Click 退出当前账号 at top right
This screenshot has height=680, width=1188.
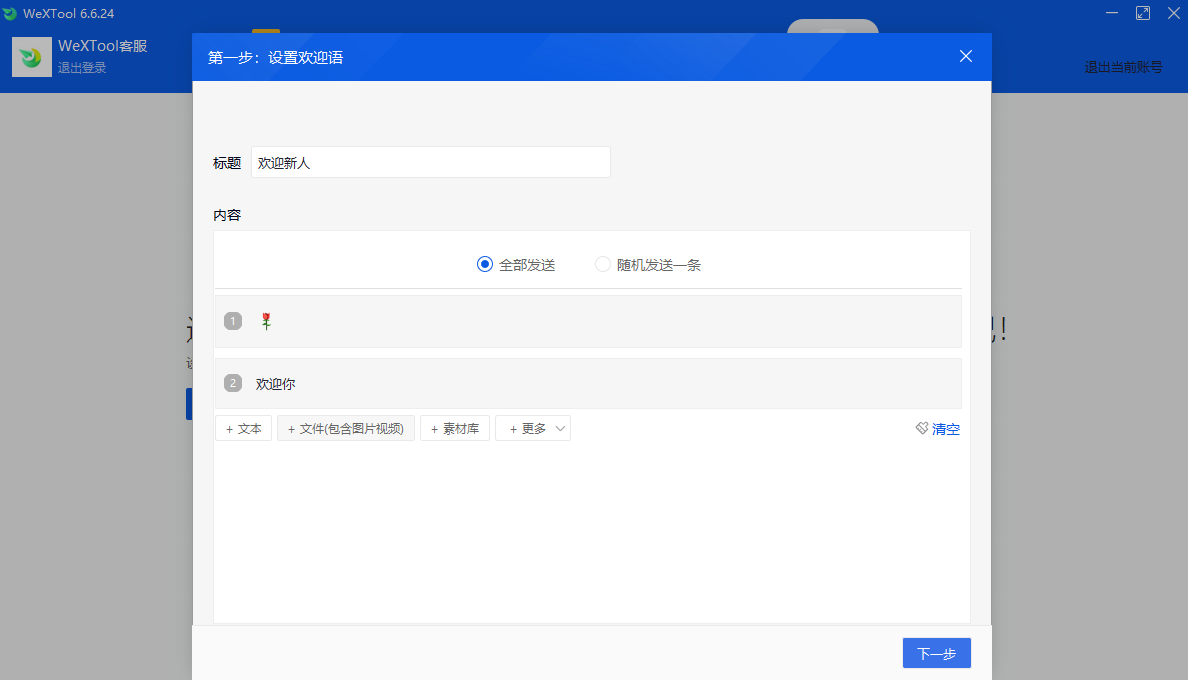1123,68
